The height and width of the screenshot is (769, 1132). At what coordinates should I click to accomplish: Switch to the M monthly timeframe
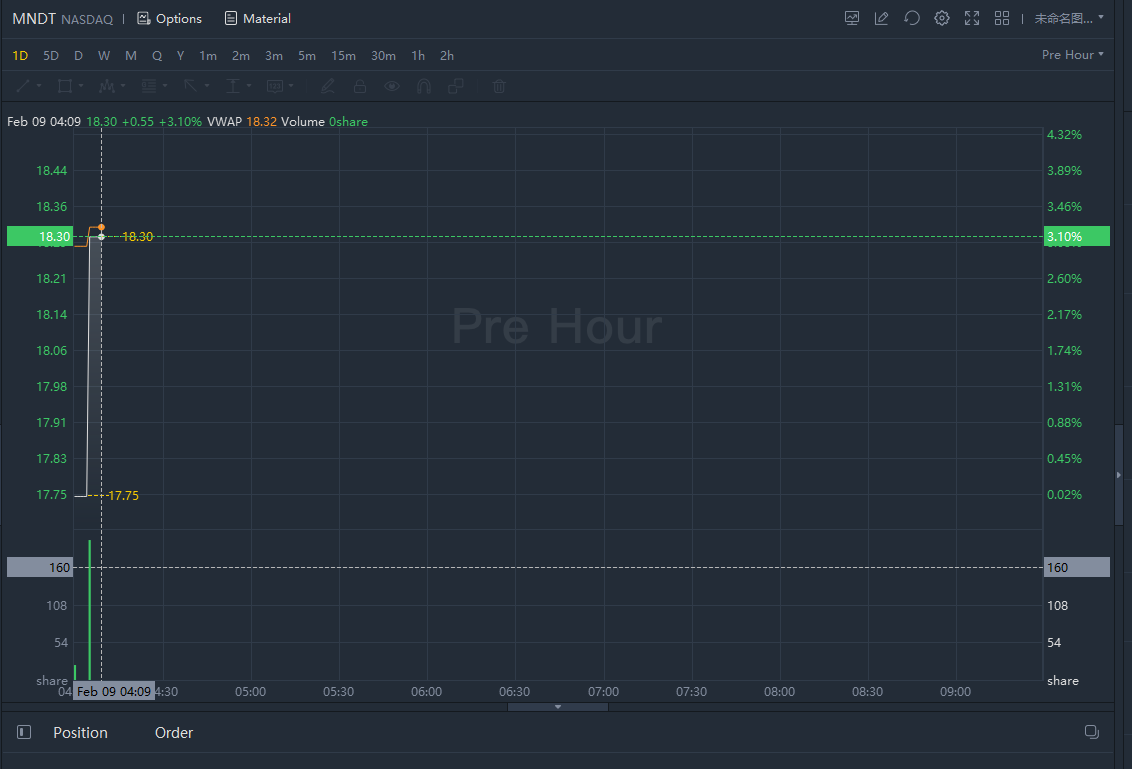pyautogui.click(x=131, y=56)
